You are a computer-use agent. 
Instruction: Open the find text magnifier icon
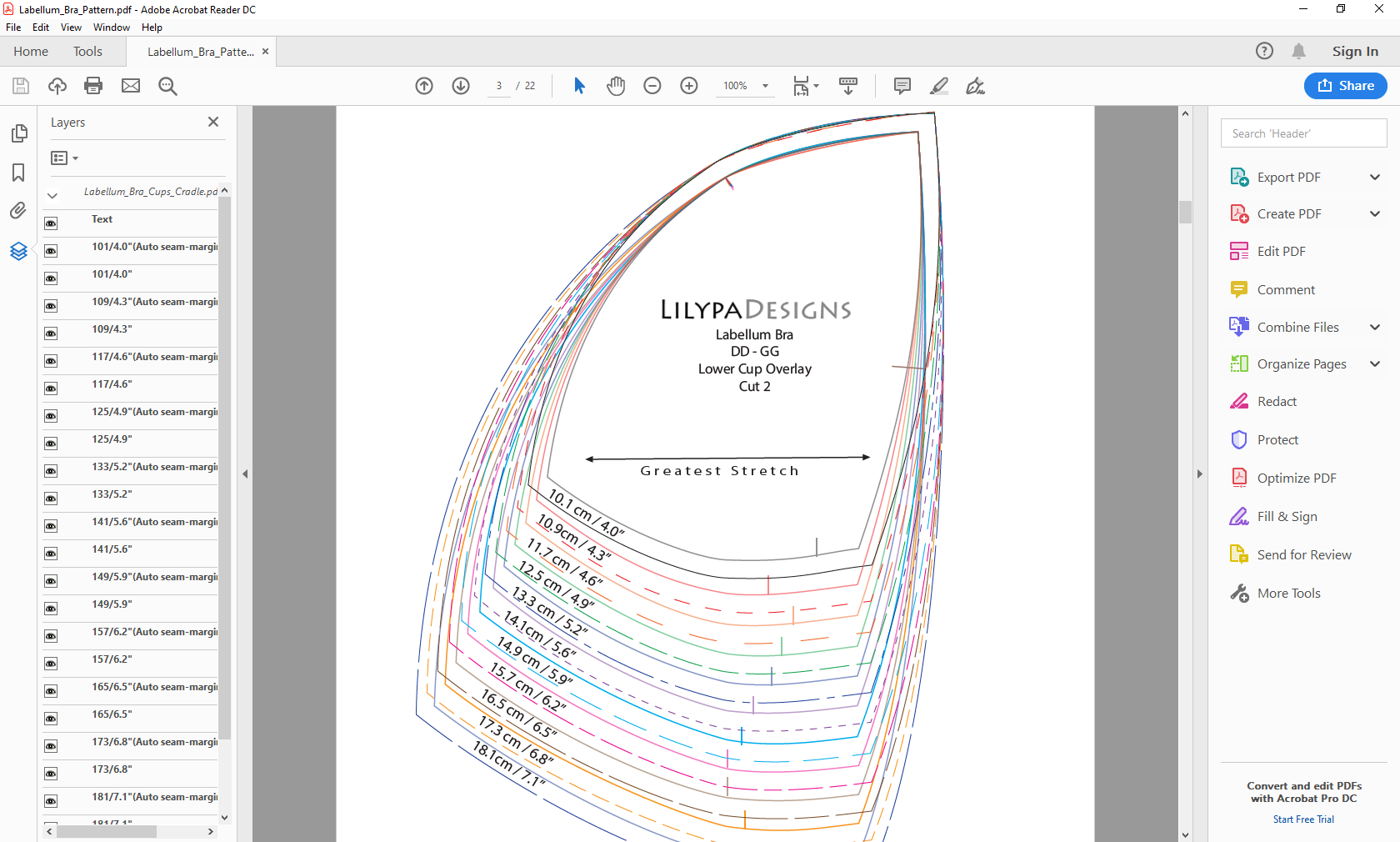[167, 86]
